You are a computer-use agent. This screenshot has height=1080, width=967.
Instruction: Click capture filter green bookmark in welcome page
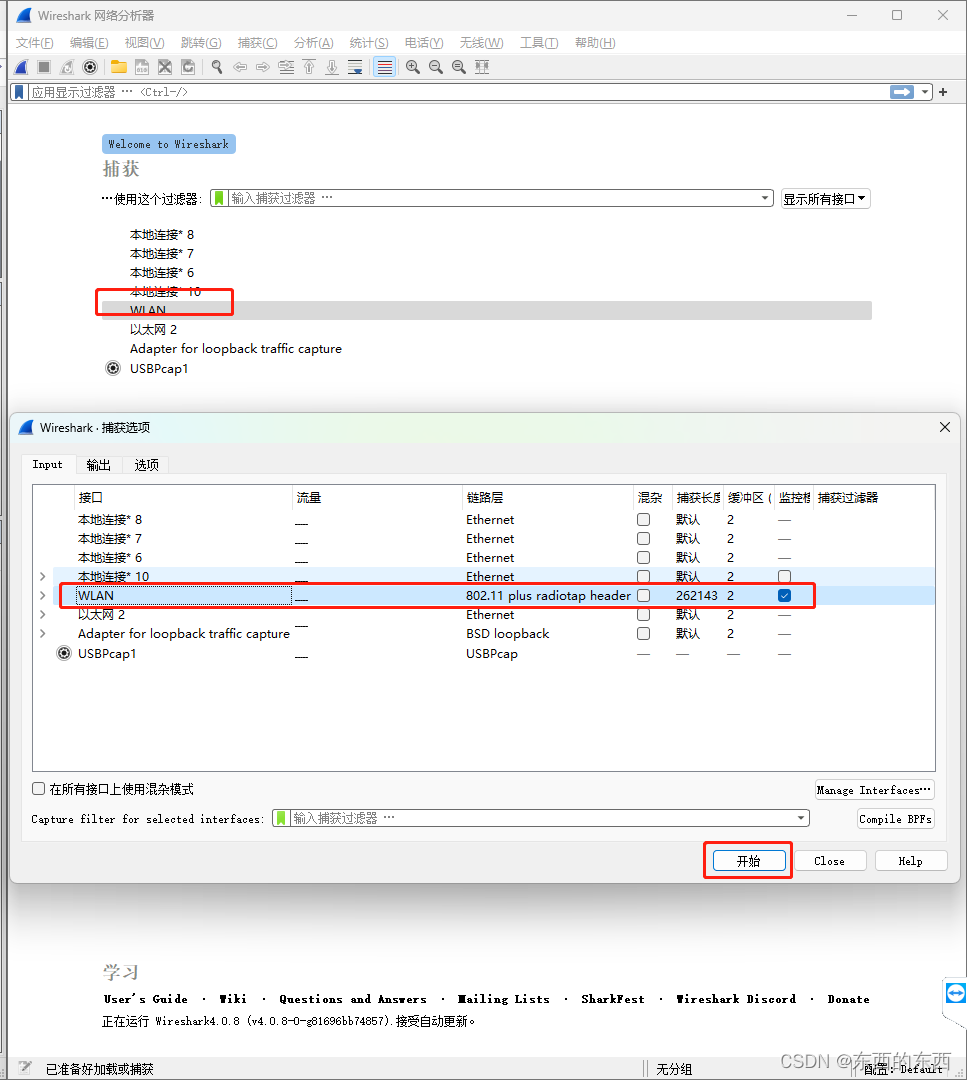[x=219, y=198]
